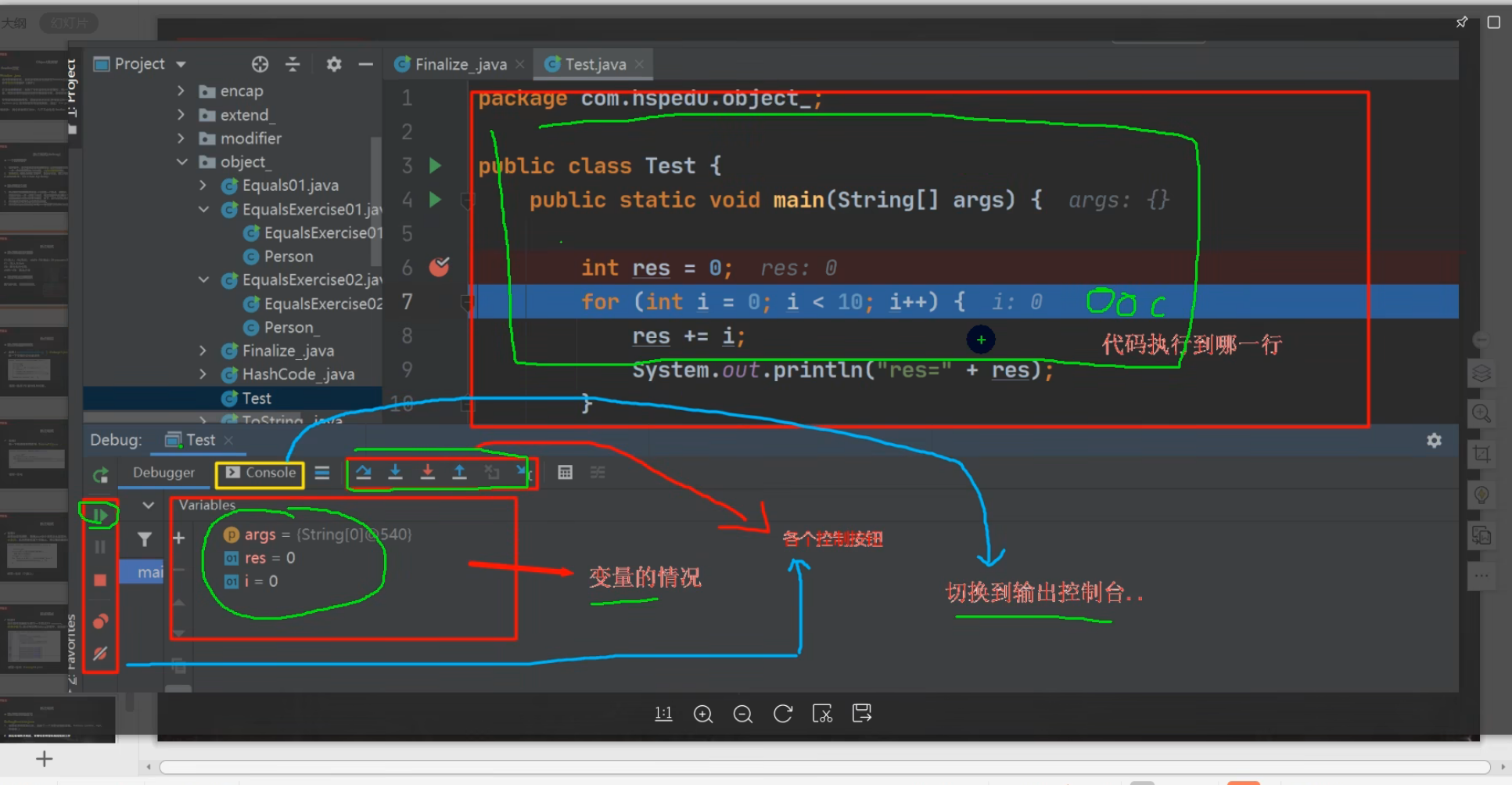Open the Debug panel settings gear

click(1434, 440)
